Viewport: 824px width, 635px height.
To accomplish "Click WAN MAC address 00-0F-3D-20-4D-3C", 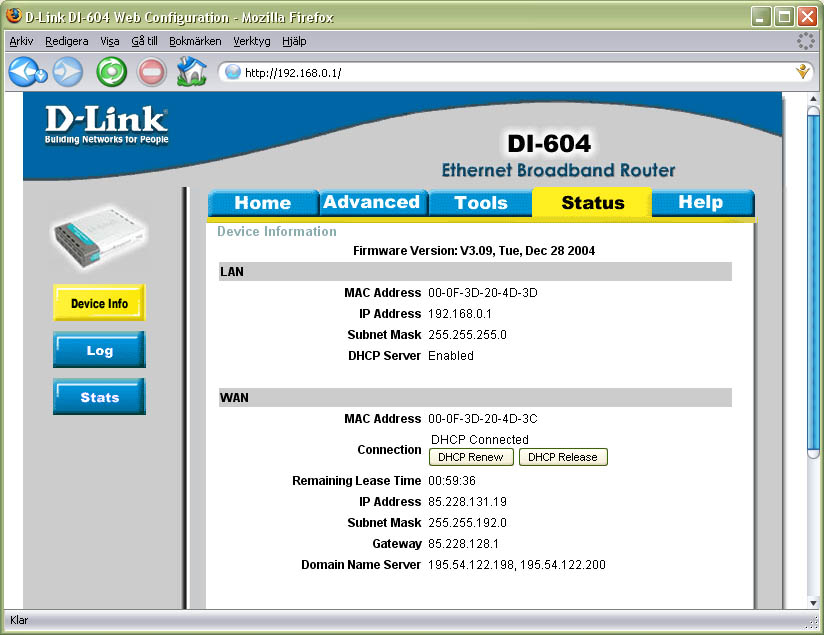I will coord(482,419).
